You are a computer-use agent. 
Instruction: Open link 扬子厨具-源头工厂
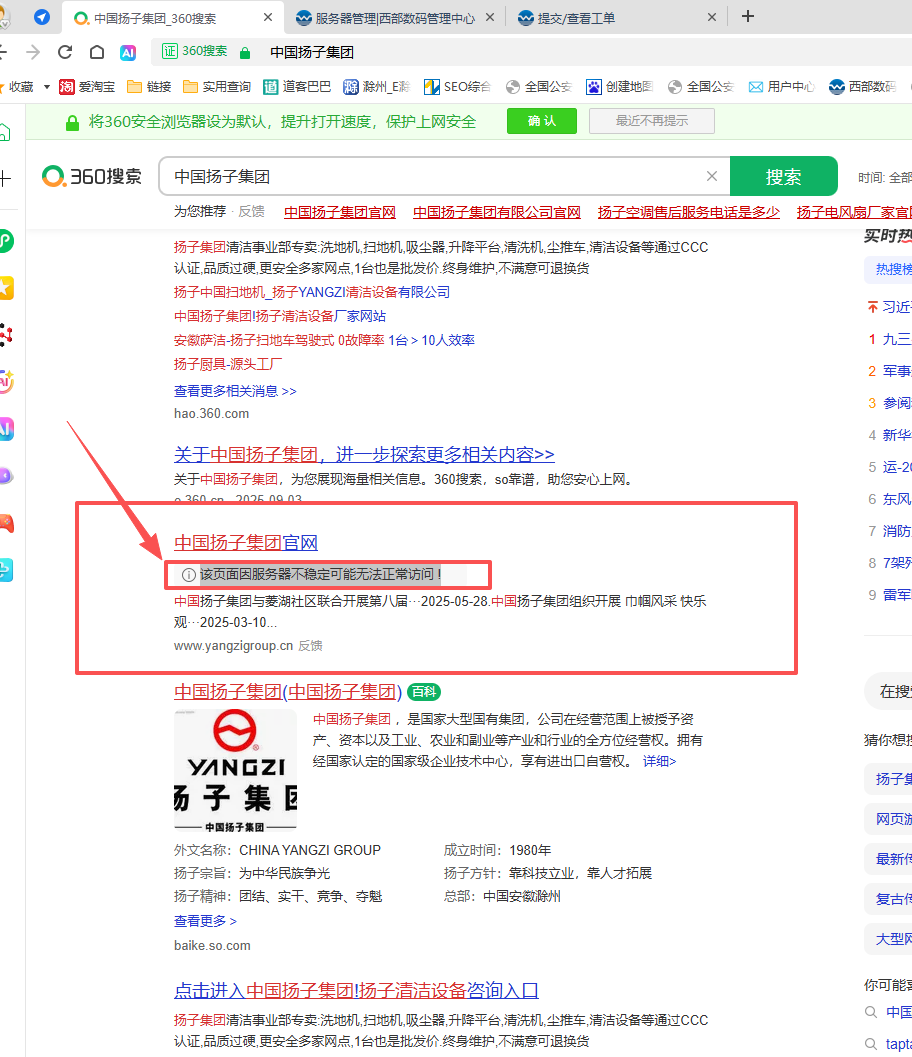click(x=228, y=365)
